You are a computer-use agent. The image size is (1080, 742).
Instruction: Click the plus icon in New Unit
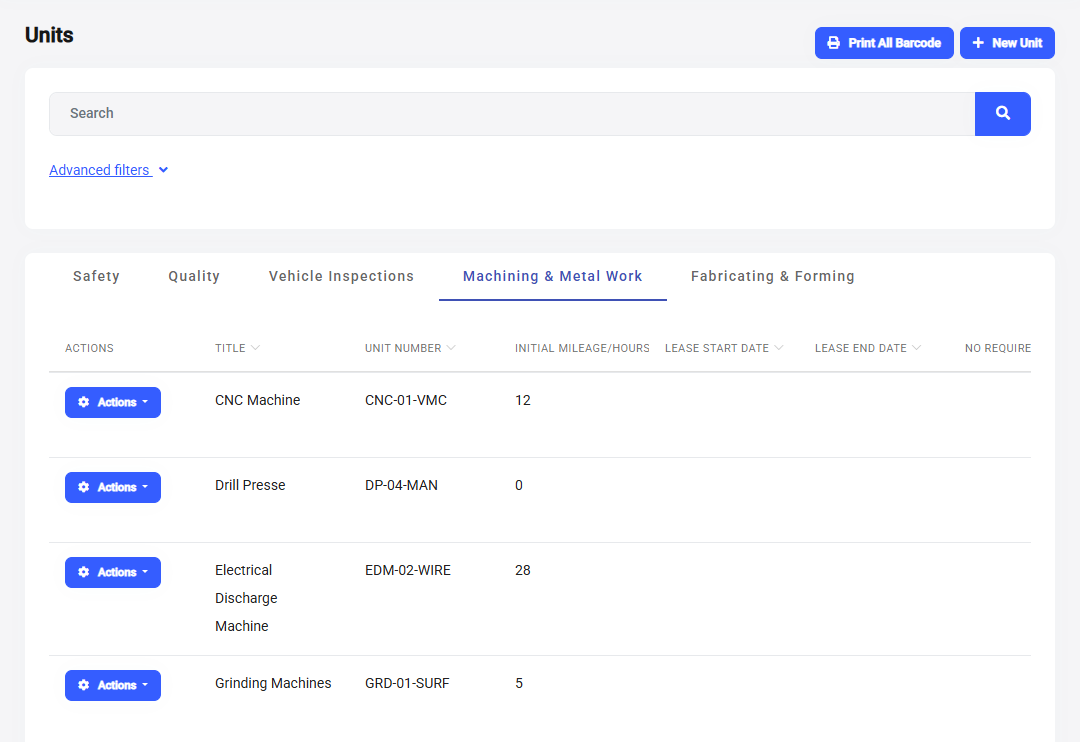coord(978,43)
